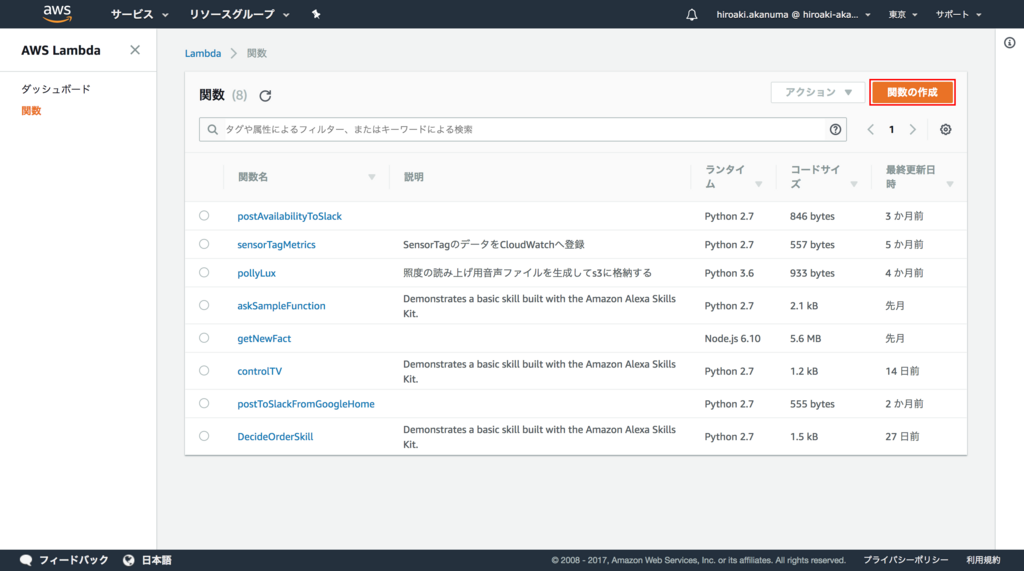
Task: Click the 846 bytes code size cell
Action: click(x=812, y=216)
